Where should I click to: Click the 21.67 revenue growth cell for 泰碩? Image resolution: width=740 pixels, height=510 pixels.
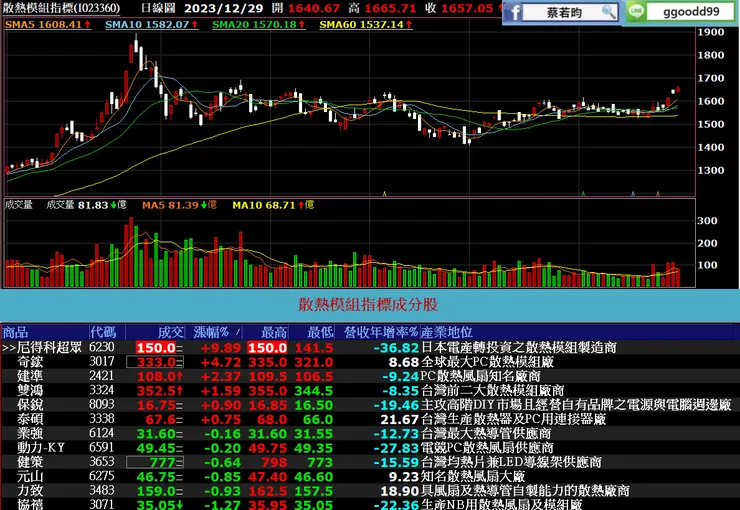(x=400, y=419)
